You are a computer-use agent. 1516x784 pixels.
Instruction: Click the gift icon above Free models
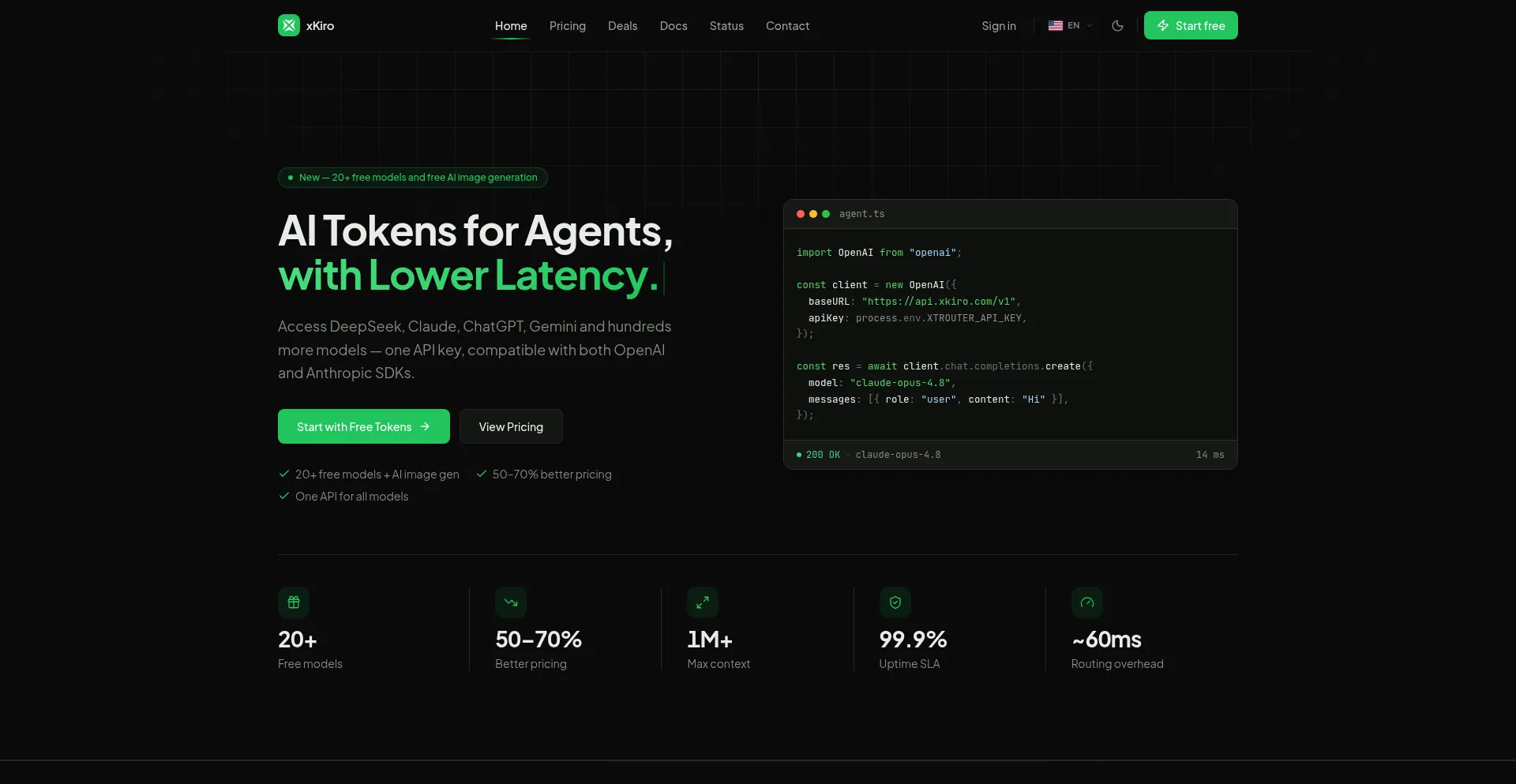(294, 602)
